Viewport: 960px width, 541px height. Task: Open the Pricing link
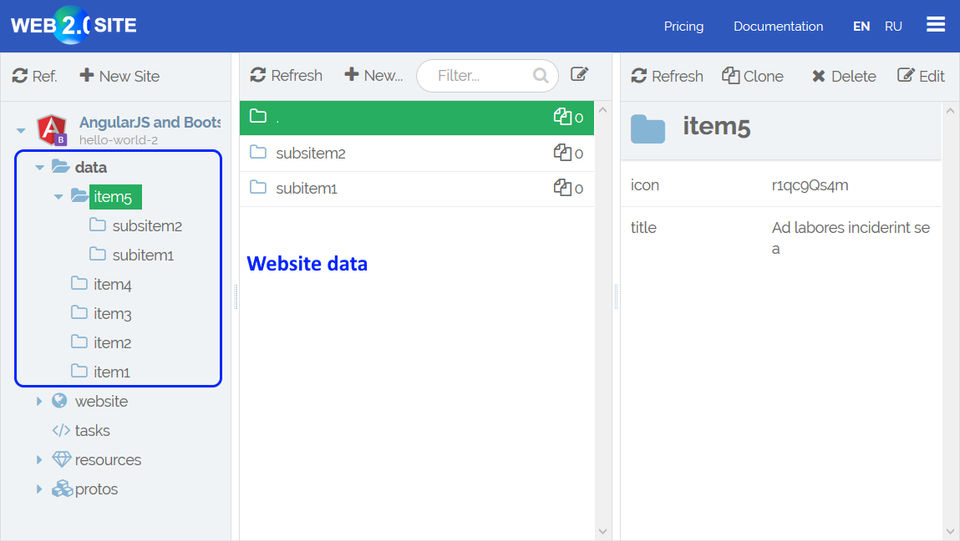[x=683, y=26]
